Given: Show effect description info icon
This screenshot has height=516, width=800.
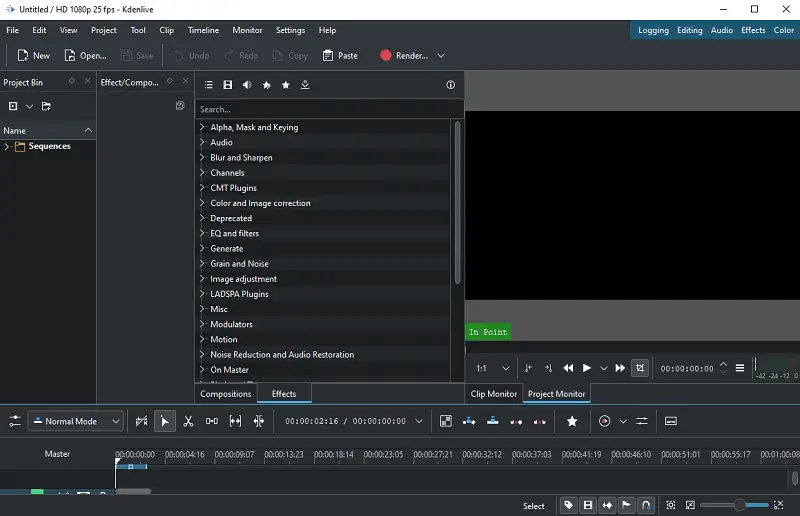Looking at the screenshot, I should (x=451, y=85).
